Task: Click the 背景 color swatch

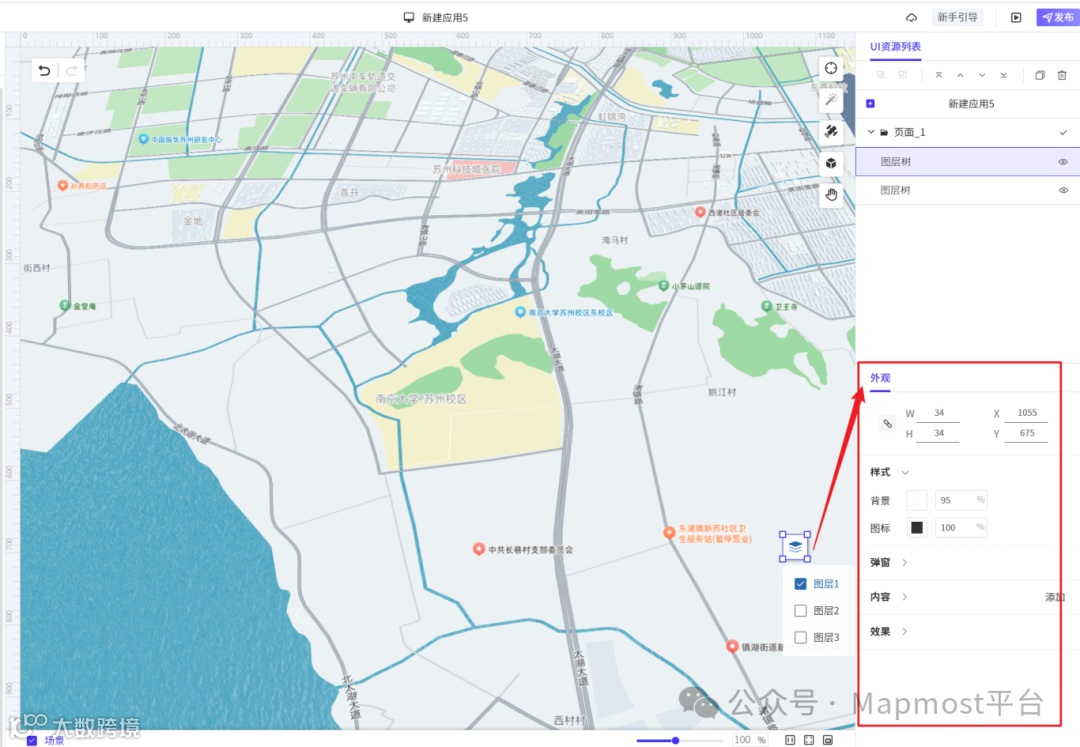Action: [917, 501]
